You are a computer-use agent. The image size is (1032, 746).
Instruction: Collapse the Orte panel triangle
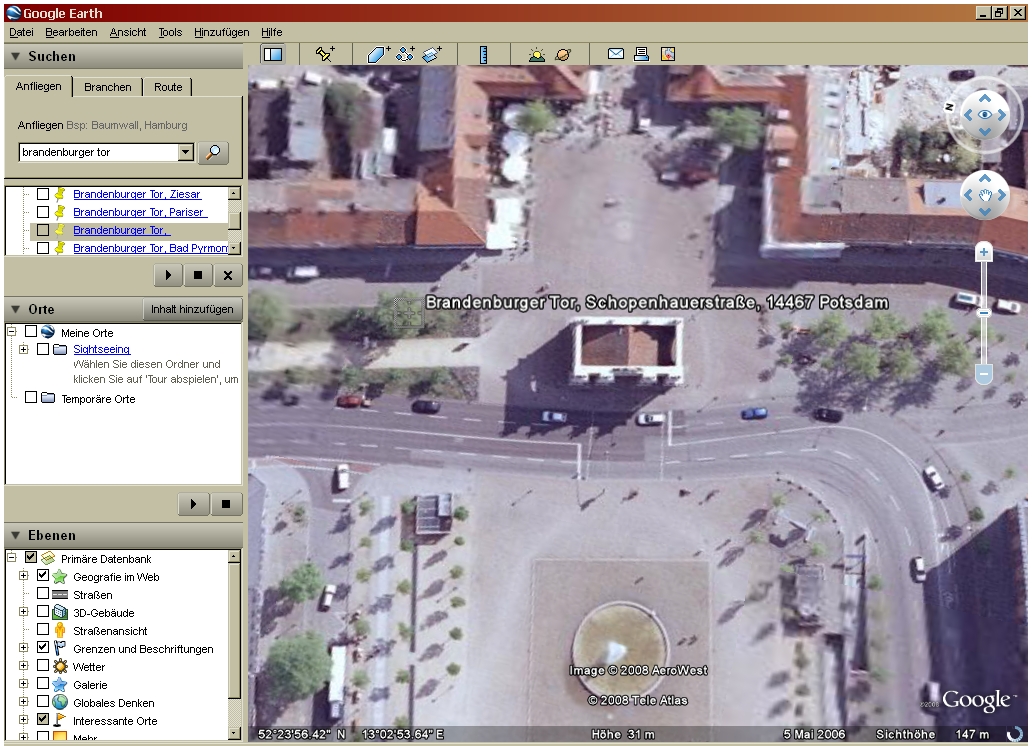[x=15, y=309]
